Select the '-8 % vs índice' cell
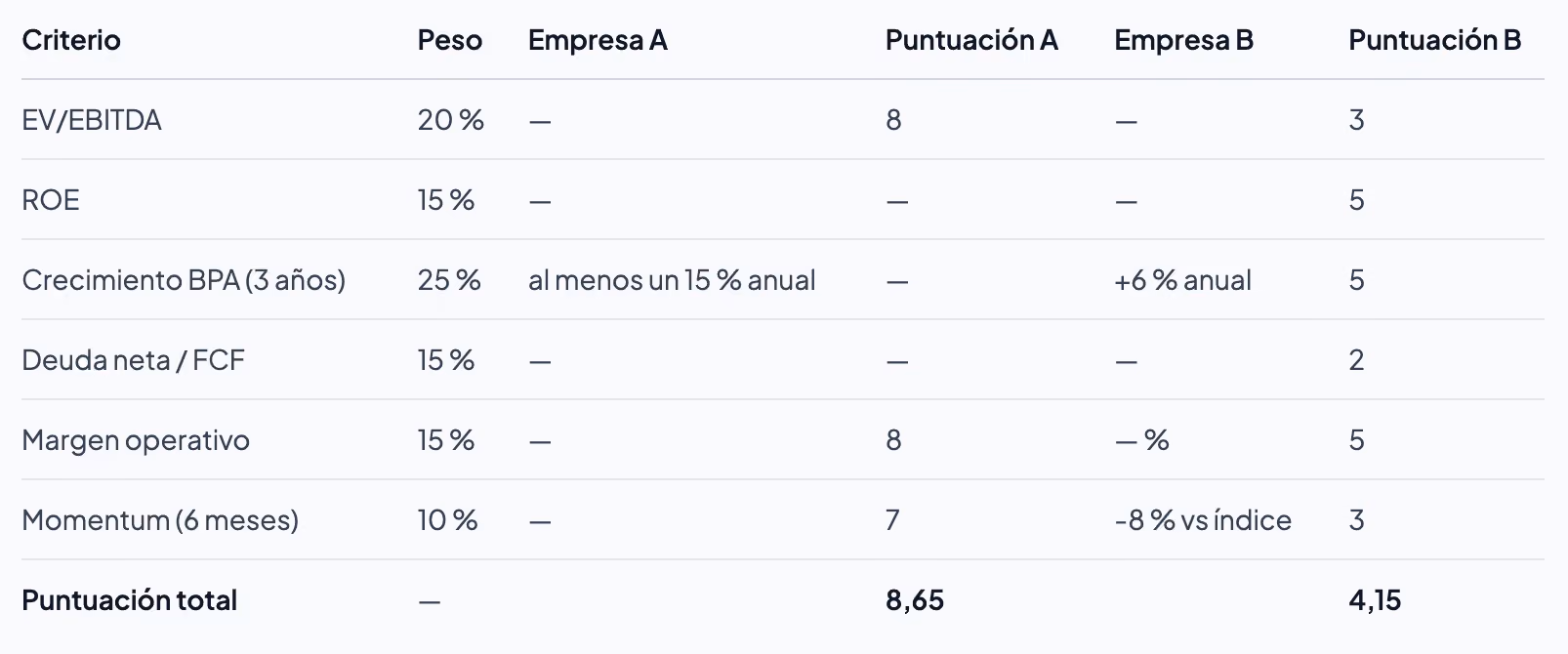The width and height of the screenshot is (1568, 654). click(1203, 520)
